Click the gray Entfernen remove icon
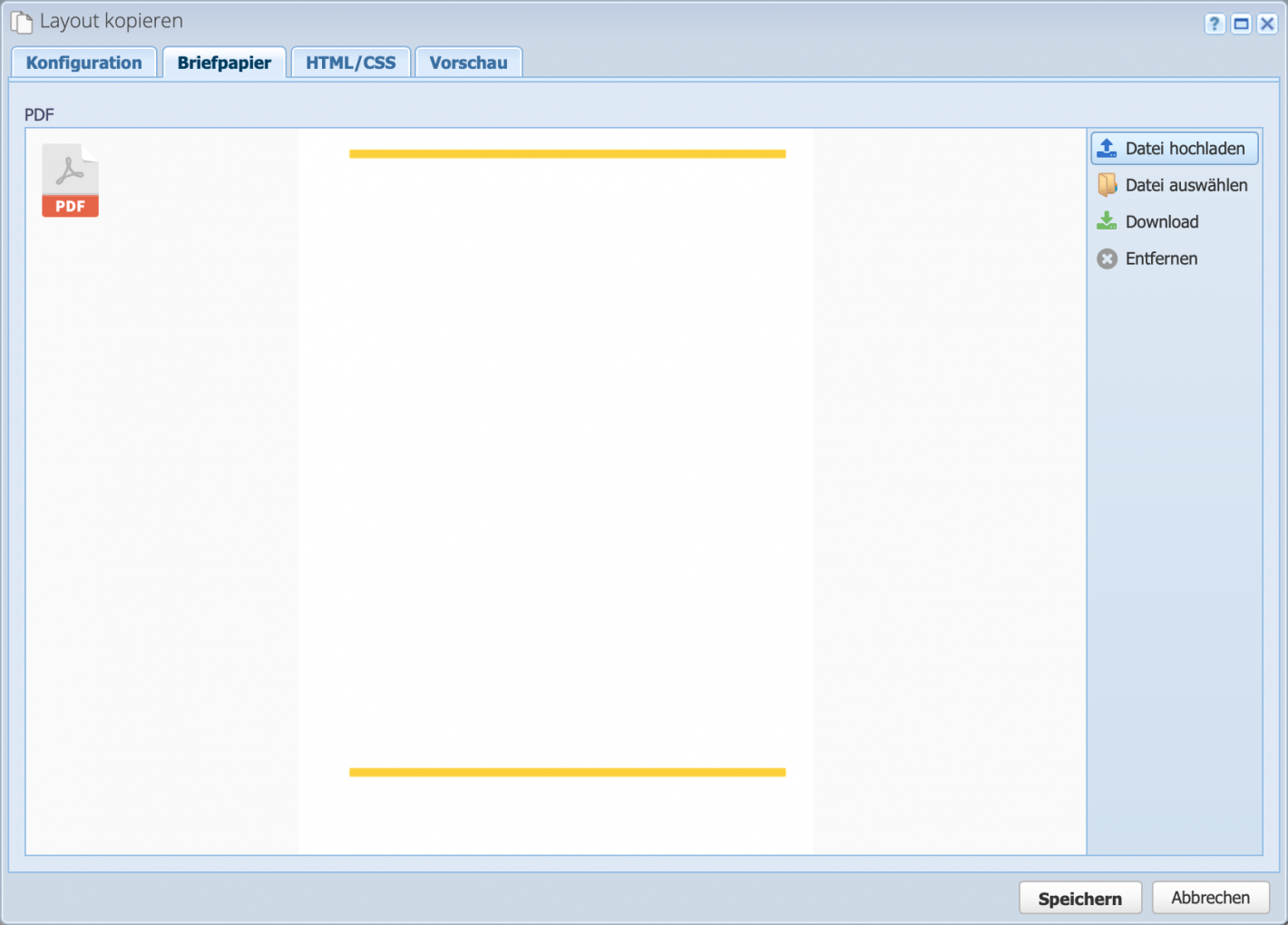 [x=1107, y=258]
